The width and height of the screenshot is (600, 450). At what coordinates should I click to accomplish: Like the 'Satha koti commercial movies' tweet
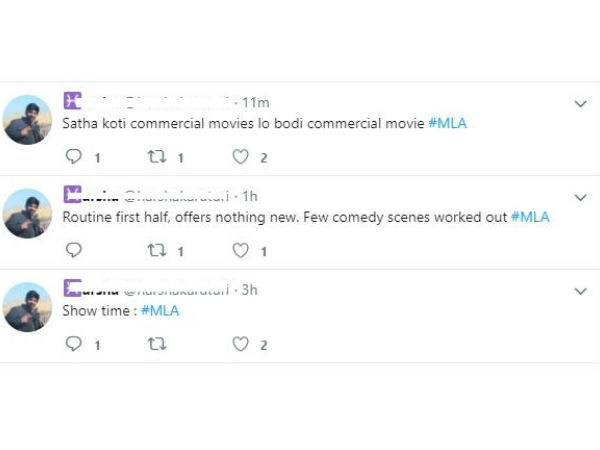[x=240, y=157]
